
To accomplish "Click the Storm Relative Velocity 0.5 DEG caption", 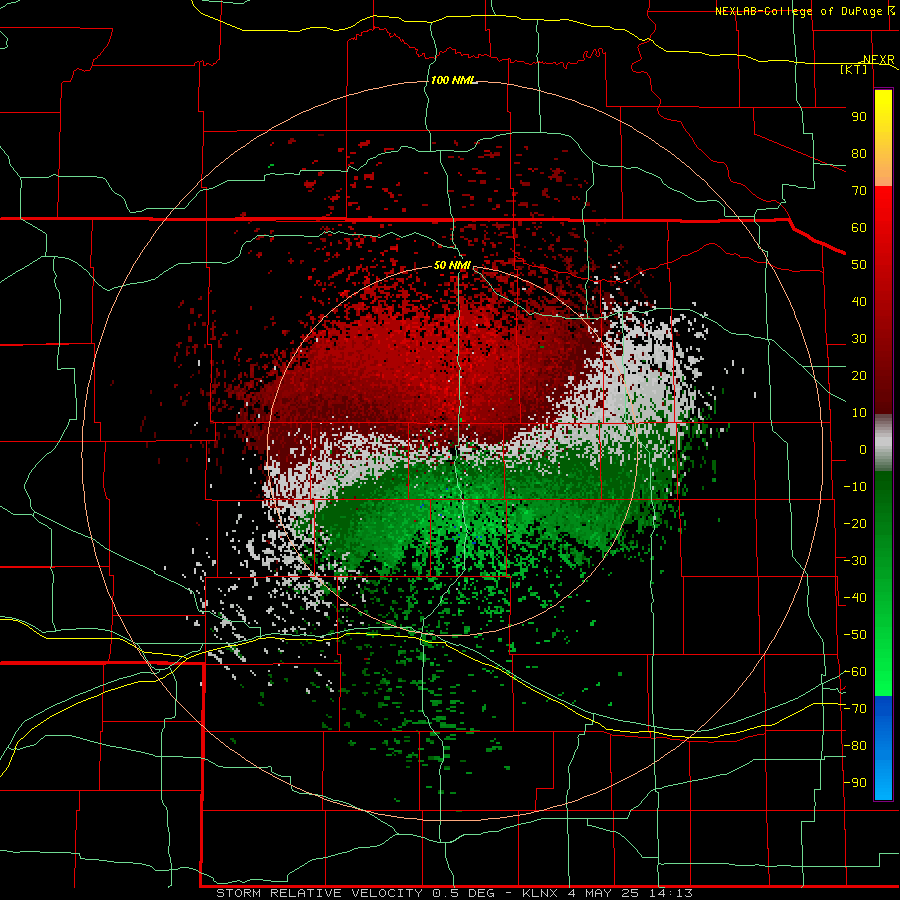I will tap(455, 893).
